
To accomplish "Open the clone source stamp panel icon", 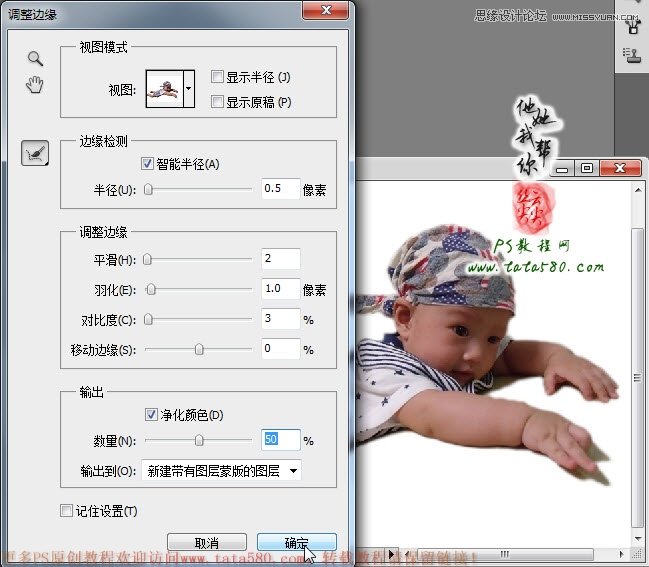I will [632, 55].
